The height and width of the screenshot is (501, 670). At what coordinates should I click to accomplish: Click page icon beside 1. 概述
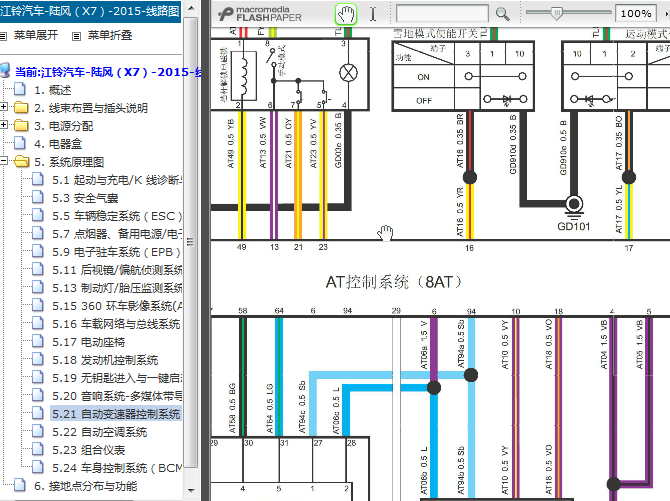coord(20,89)
